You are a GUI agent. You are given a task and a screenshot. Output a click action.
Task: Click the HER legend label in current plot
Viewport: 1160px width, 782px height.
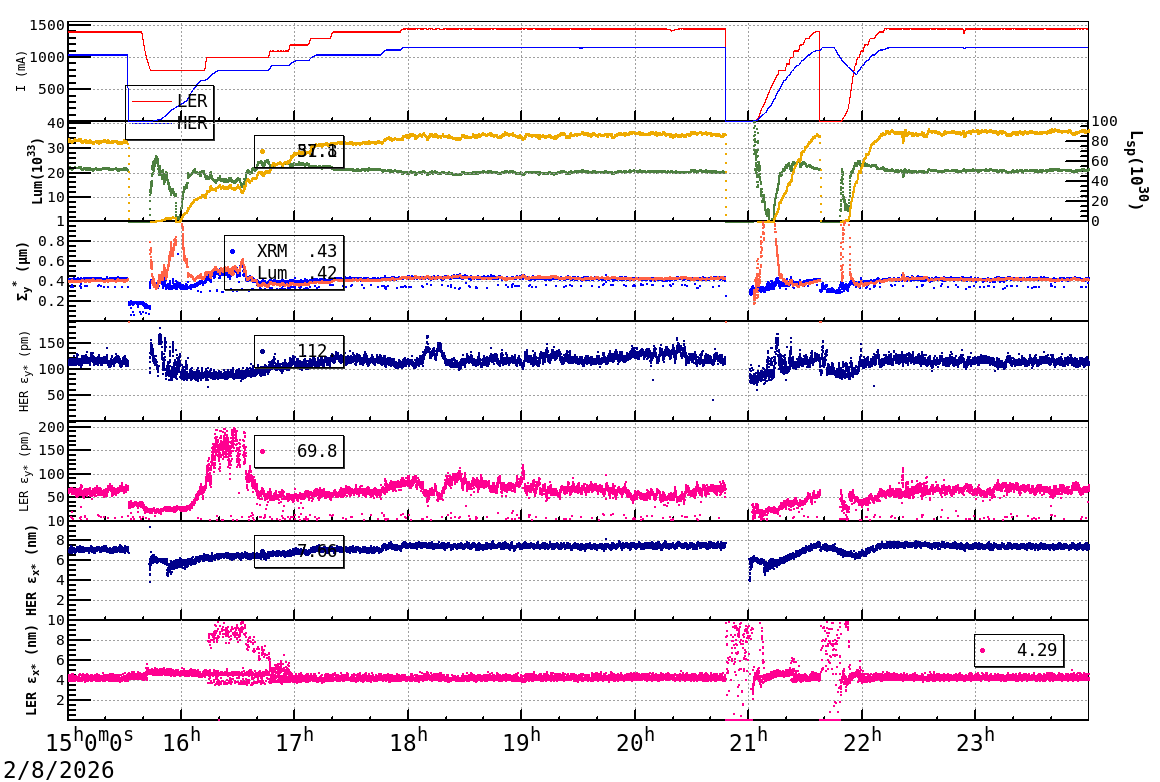[x=192, y=123]
